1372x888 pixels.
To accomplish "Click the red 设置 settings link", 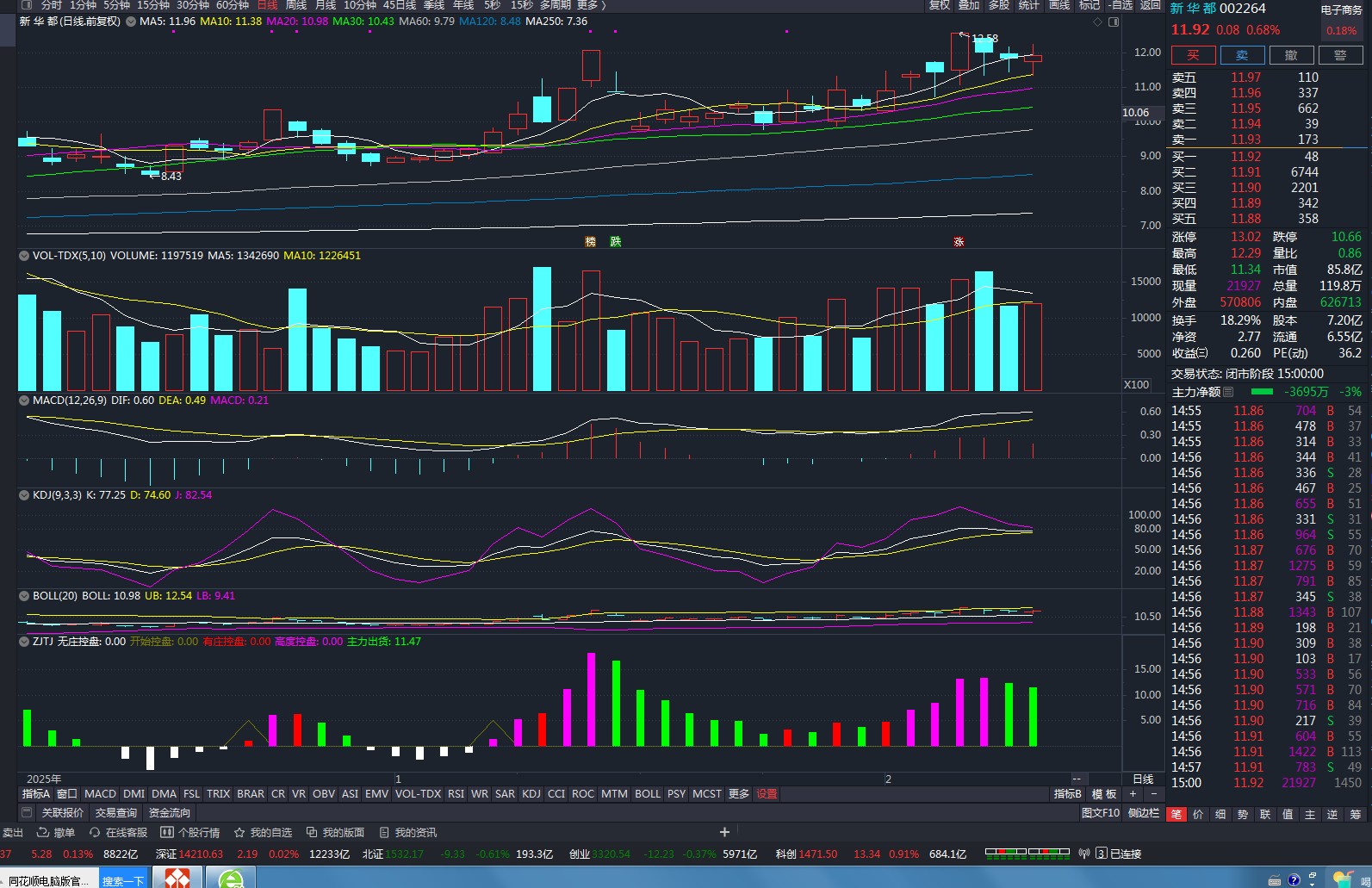I will coord(767,794).
